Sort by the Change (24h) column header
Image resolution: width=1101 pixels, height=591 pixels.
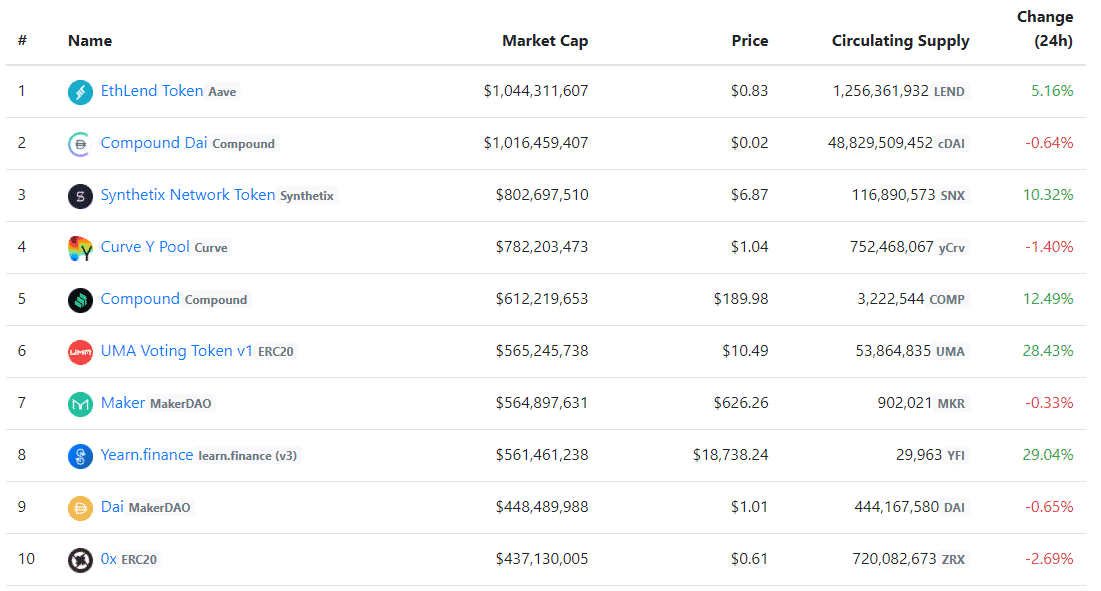pyautogui.click(x=1045, y=29)
